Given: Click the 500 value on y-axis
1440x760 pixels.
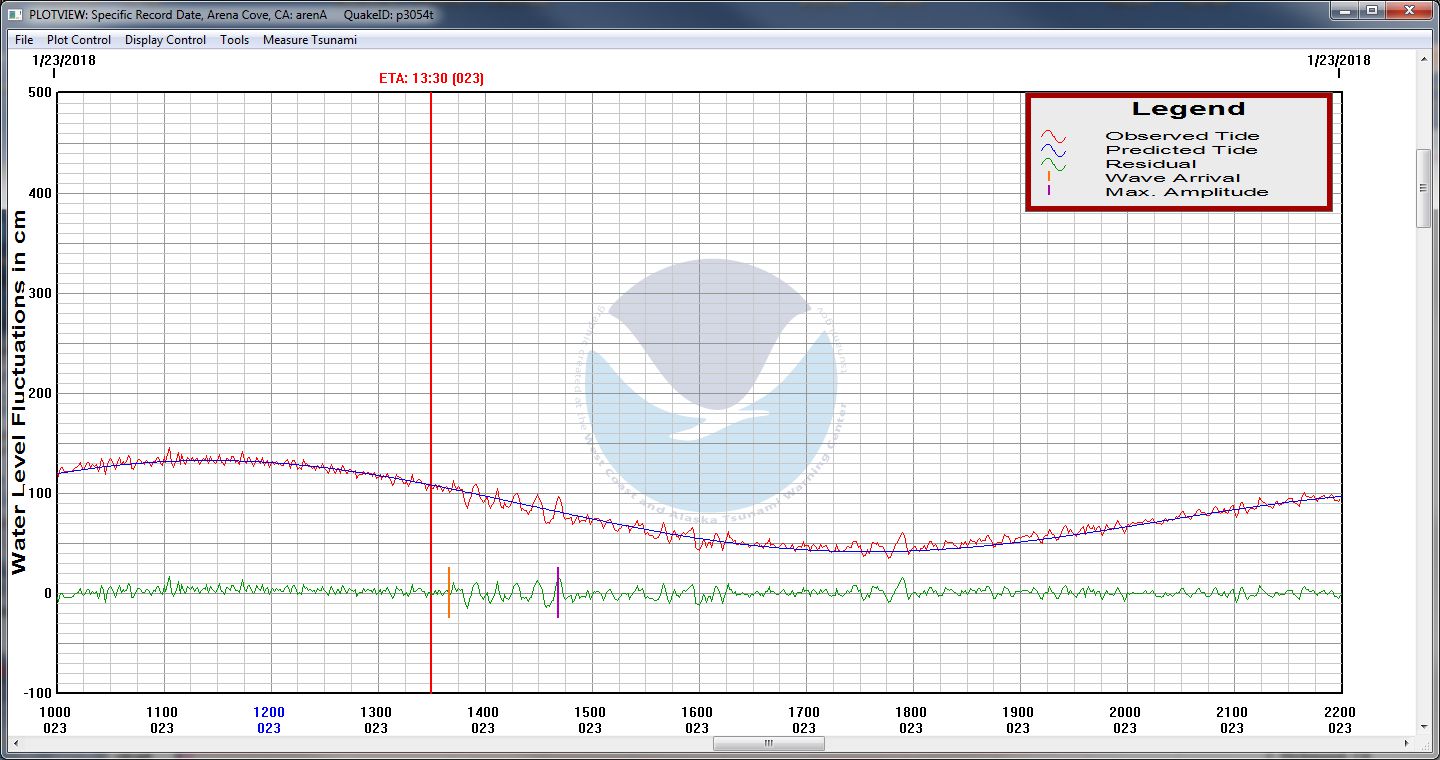Looking at the screenshot, I should (x=40, y=93).
